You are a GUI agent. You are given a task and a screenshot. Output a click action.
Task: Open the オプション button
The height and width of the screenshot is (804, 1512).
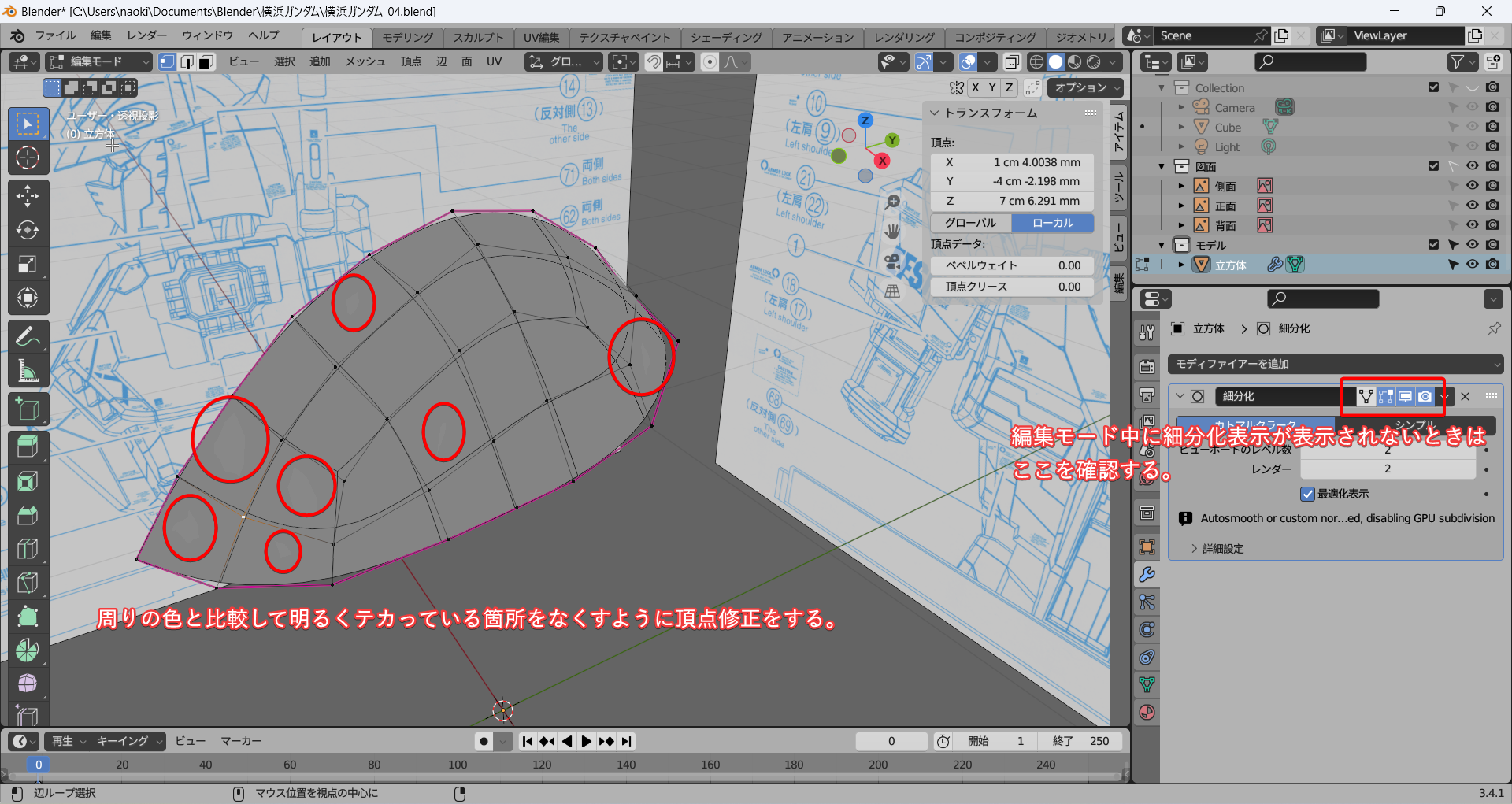coord(1084,87)
